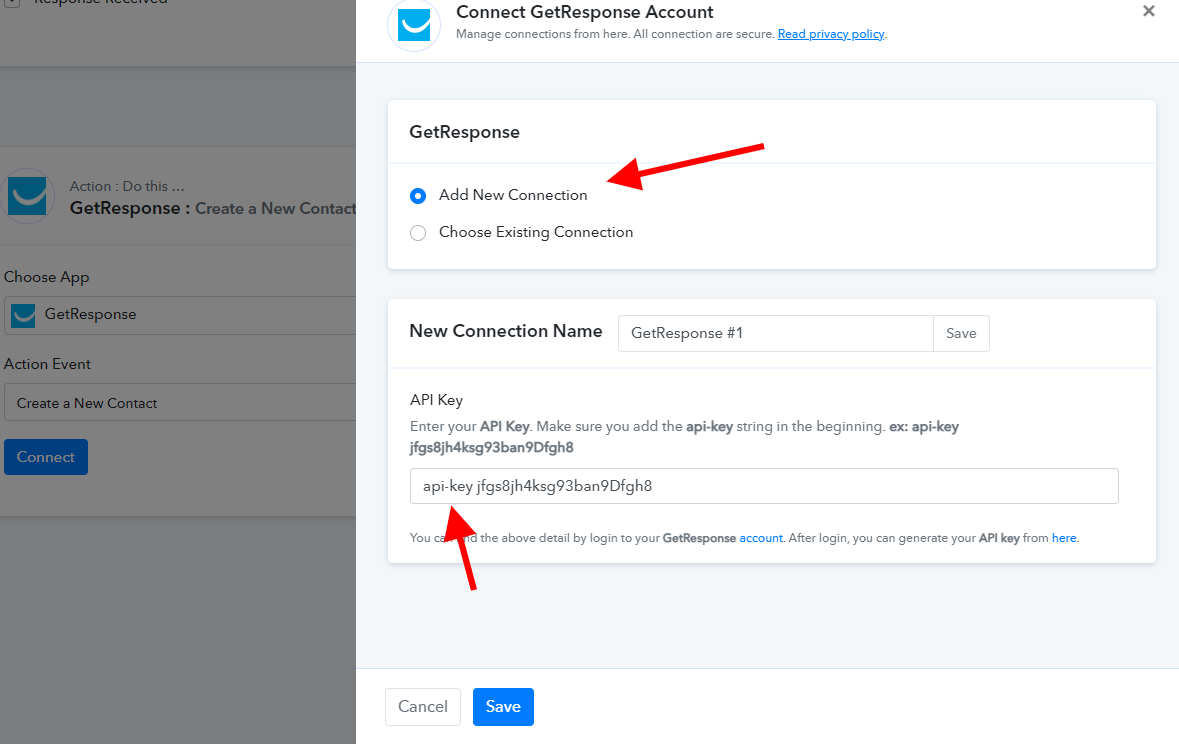Image resolution: width=1179 pixels, height=744 pixels.
Task: Click GetResponse icon inside Choose App field
Action: (x=23, y=315)
